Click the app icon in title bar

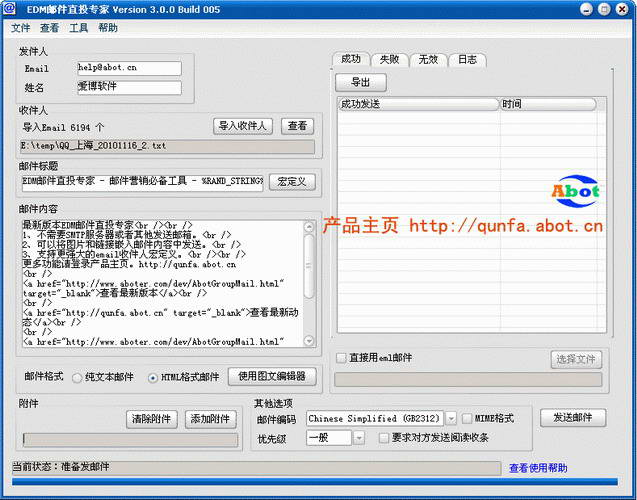click(9, 9)
